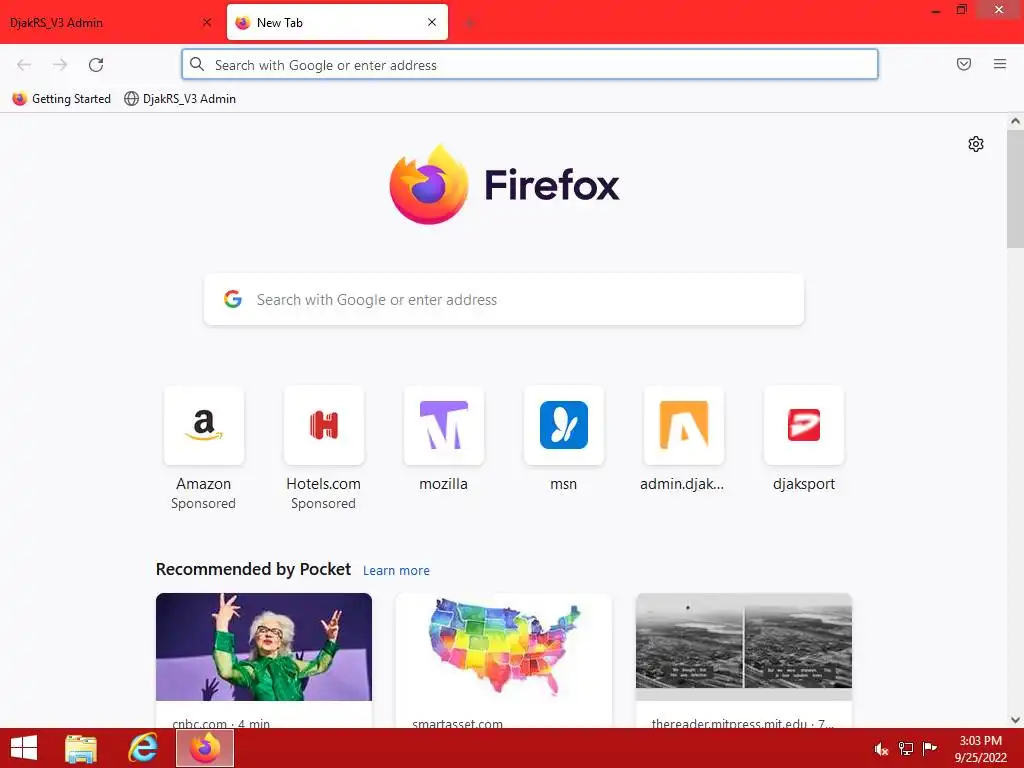Click the Sponsored label under Amazon
This screenshot has width=1024, height=768.
coord(203,504)
